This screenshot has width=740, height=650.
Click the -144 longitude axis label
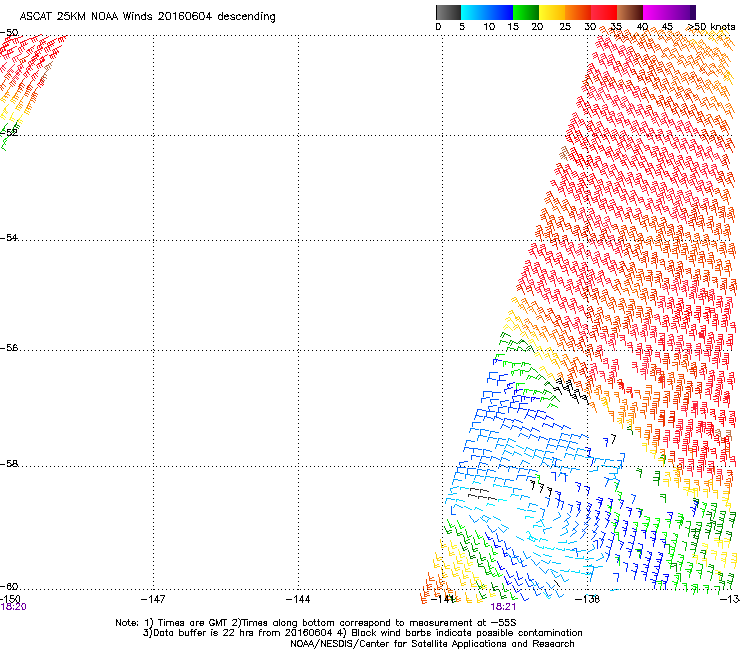pos(298,599)
